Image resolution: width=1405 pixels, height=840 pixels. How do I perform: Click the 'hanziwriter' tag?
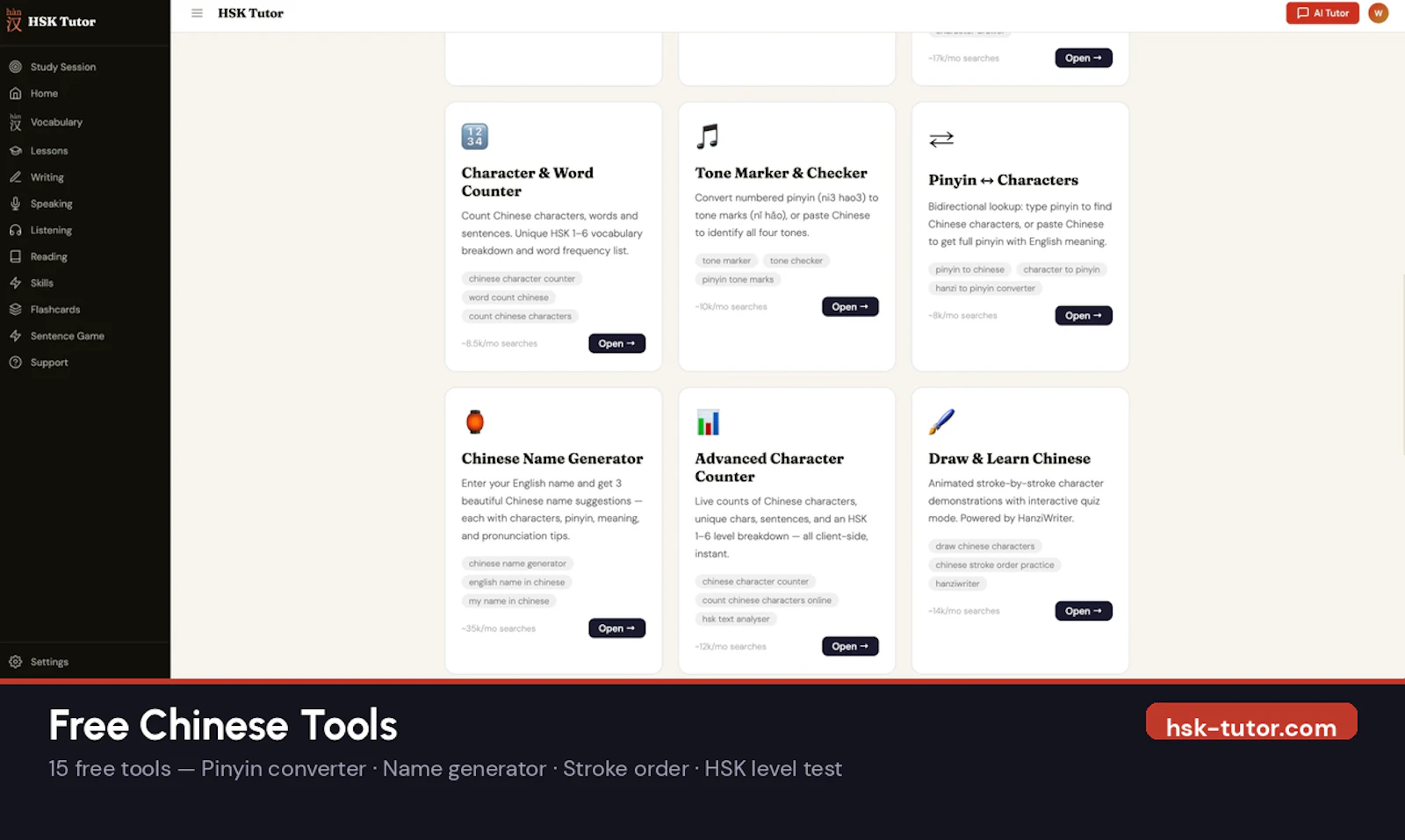coord(957,584)
